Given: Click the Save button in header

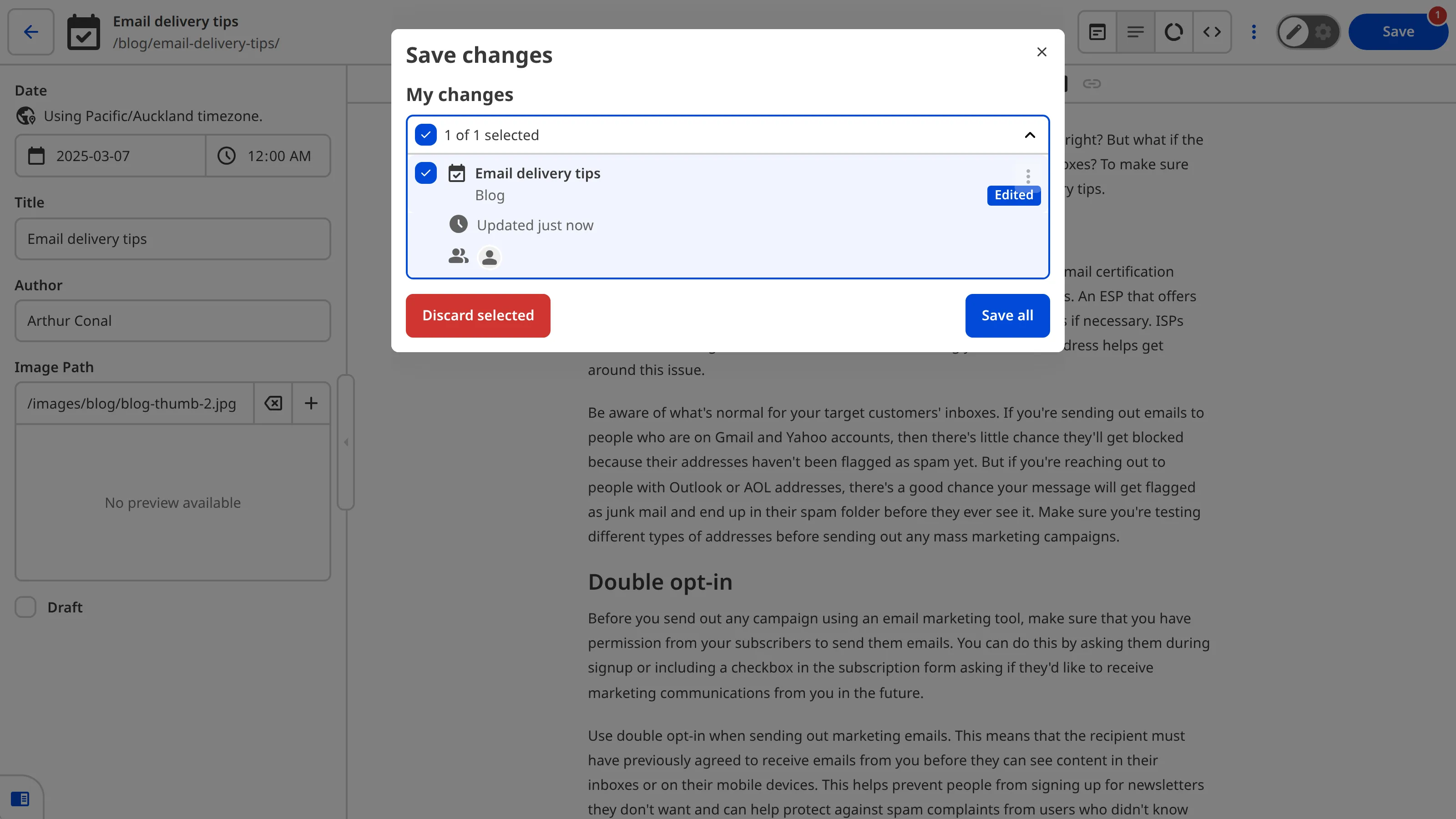Looking at the screenshot, I should point(1398,32).
